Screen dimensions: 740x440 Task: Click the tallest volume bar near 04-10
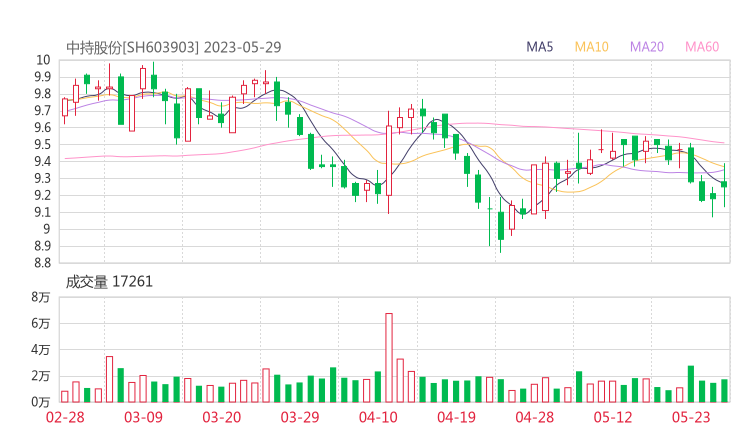[389, 358]
